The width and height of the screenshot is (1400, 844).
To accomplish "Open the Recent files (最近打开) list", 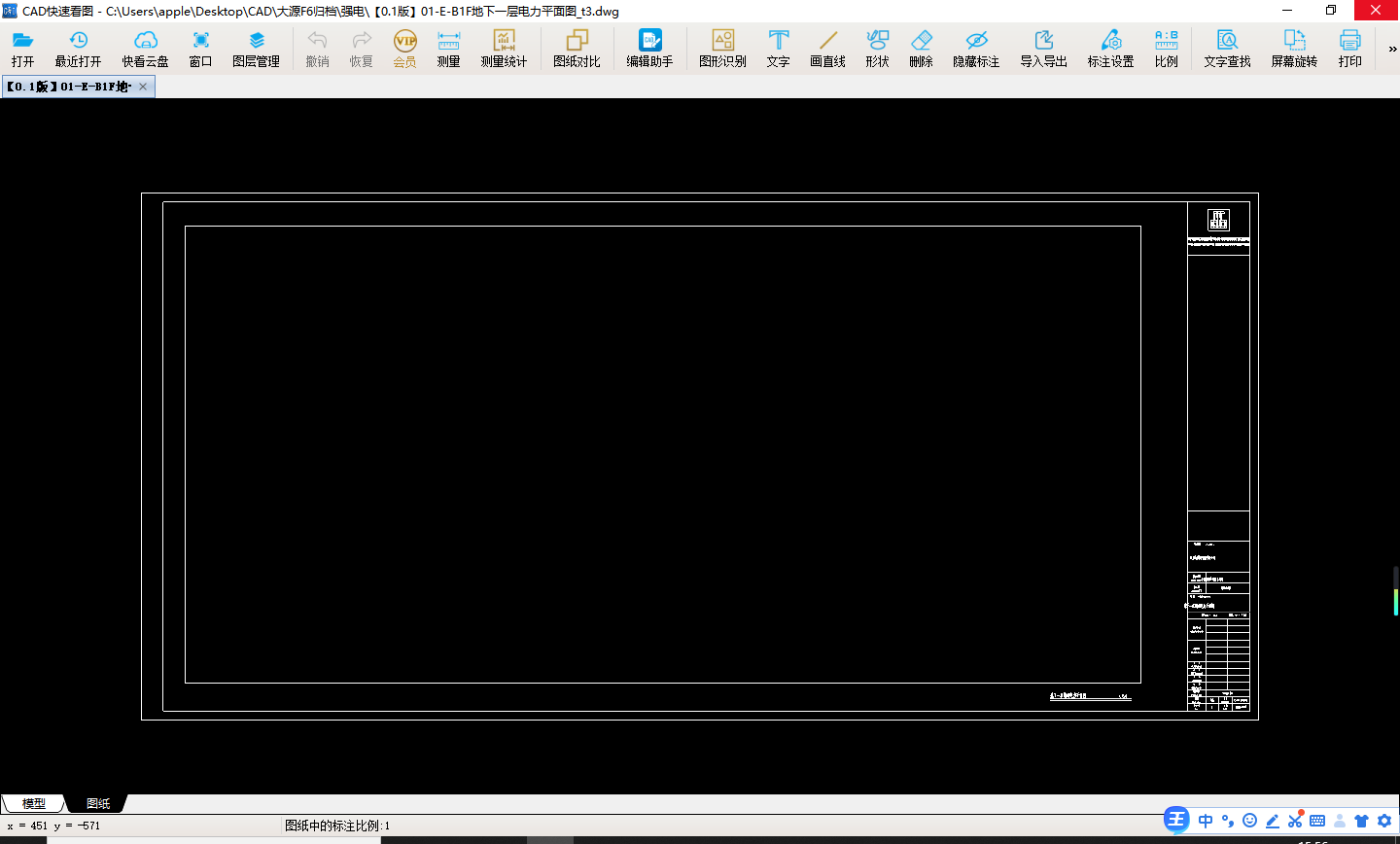I will (78, 48).
